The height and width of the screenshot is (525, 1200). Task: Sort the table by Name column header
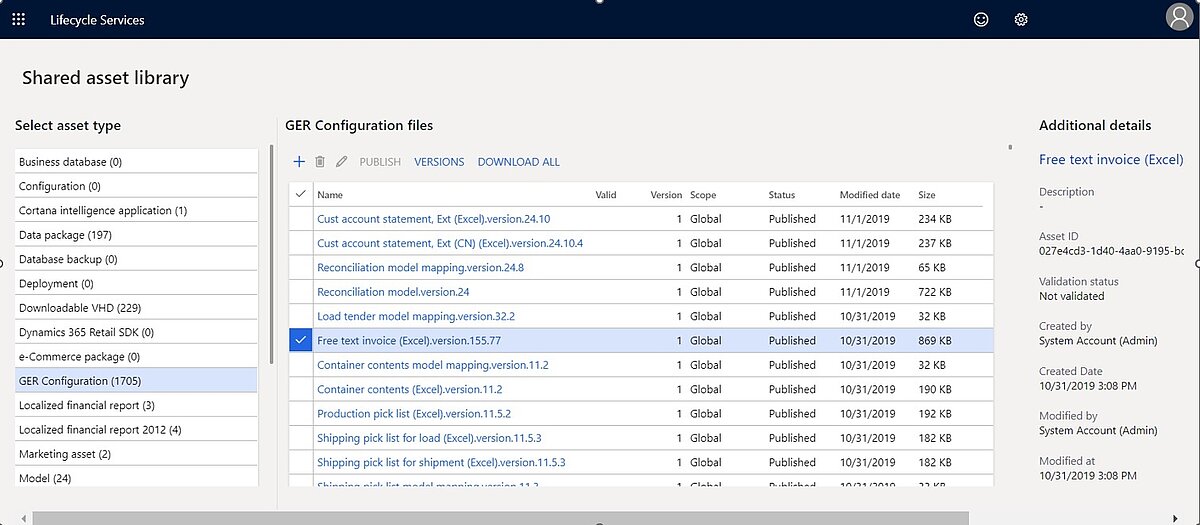point(330,195)
